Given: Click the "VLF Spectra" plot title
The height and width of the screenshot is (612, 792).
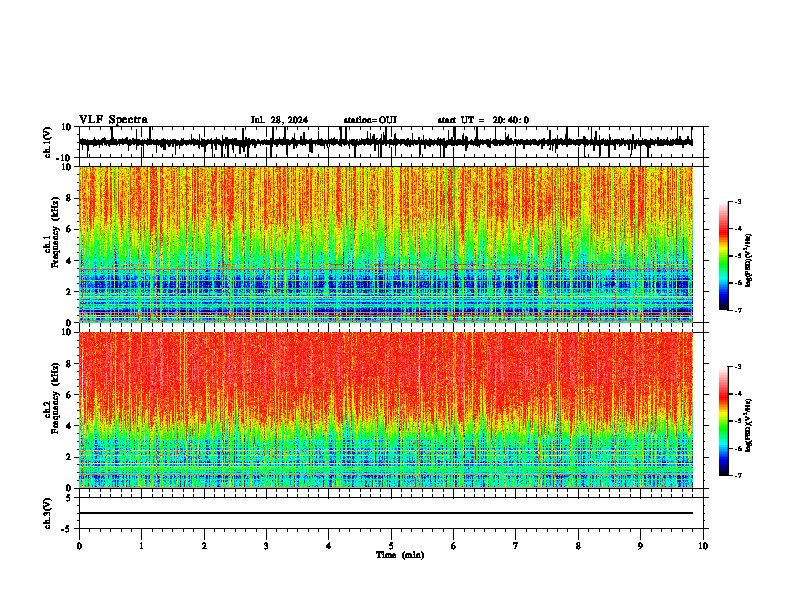Looking at the screenshot, I should tap(113, 120).
